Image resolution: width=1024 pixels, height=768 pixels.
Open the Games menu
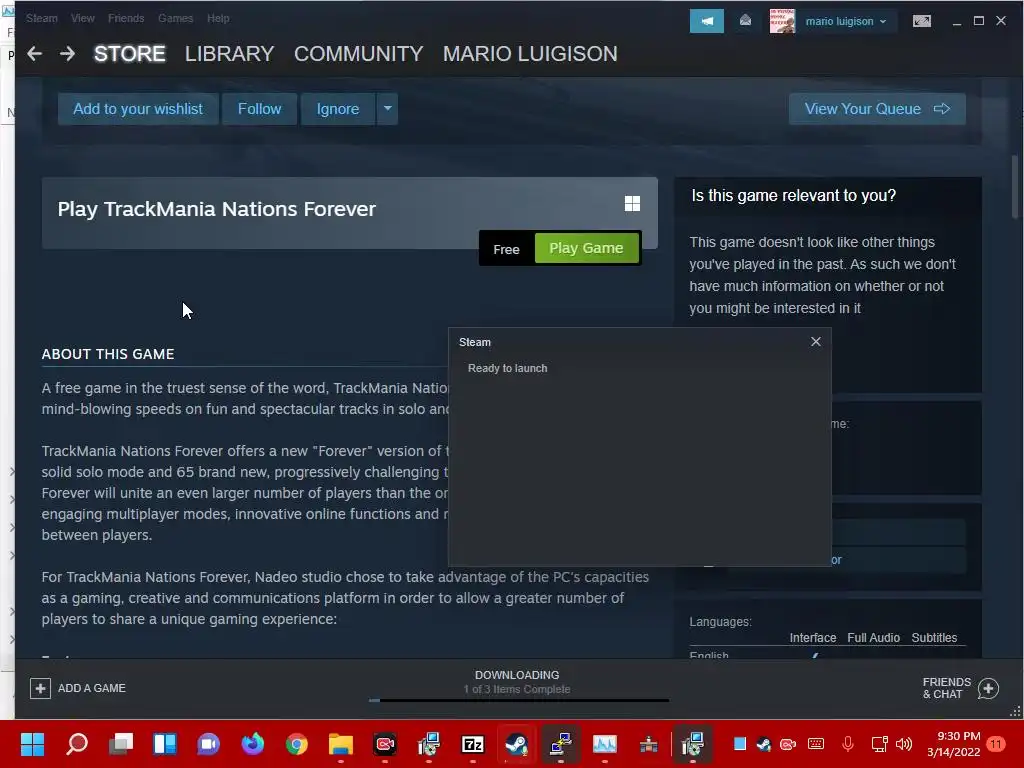(x=176, y=18)
